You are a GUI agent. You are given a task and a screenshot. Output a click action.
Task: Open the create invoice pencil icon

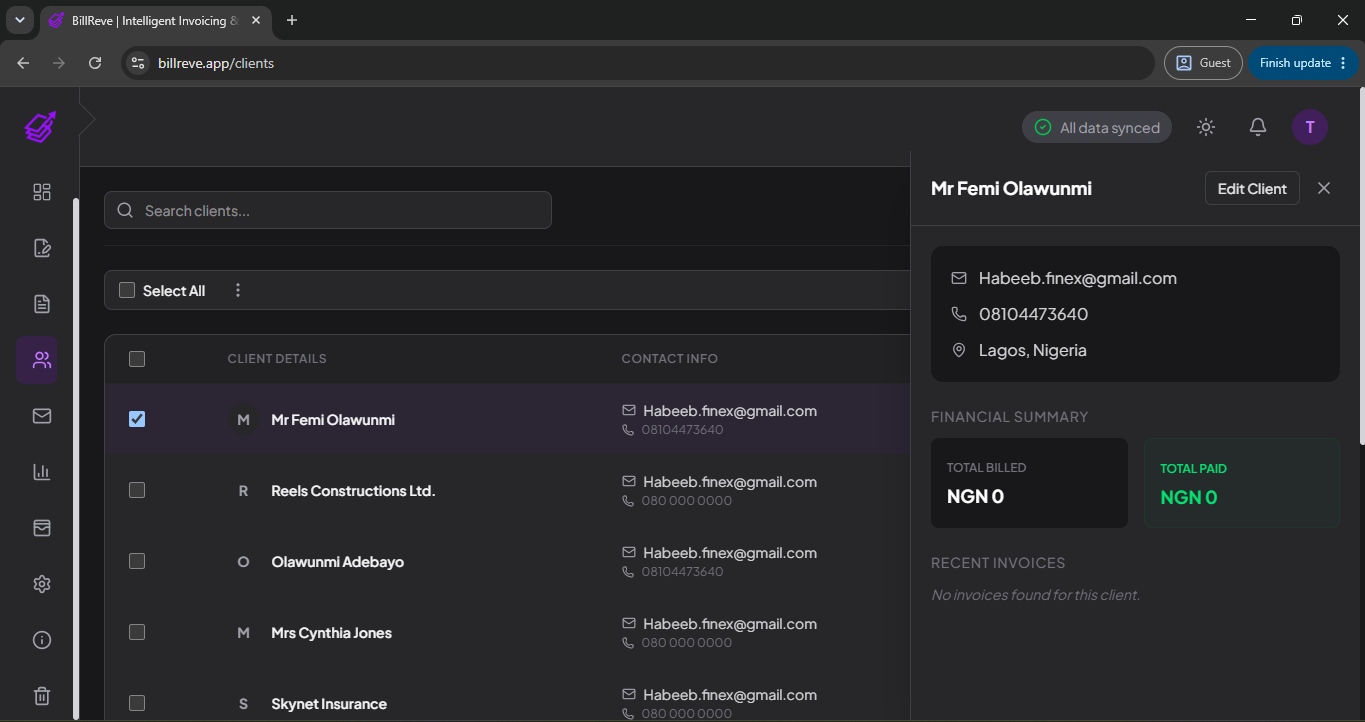click(x=42, y=248)
